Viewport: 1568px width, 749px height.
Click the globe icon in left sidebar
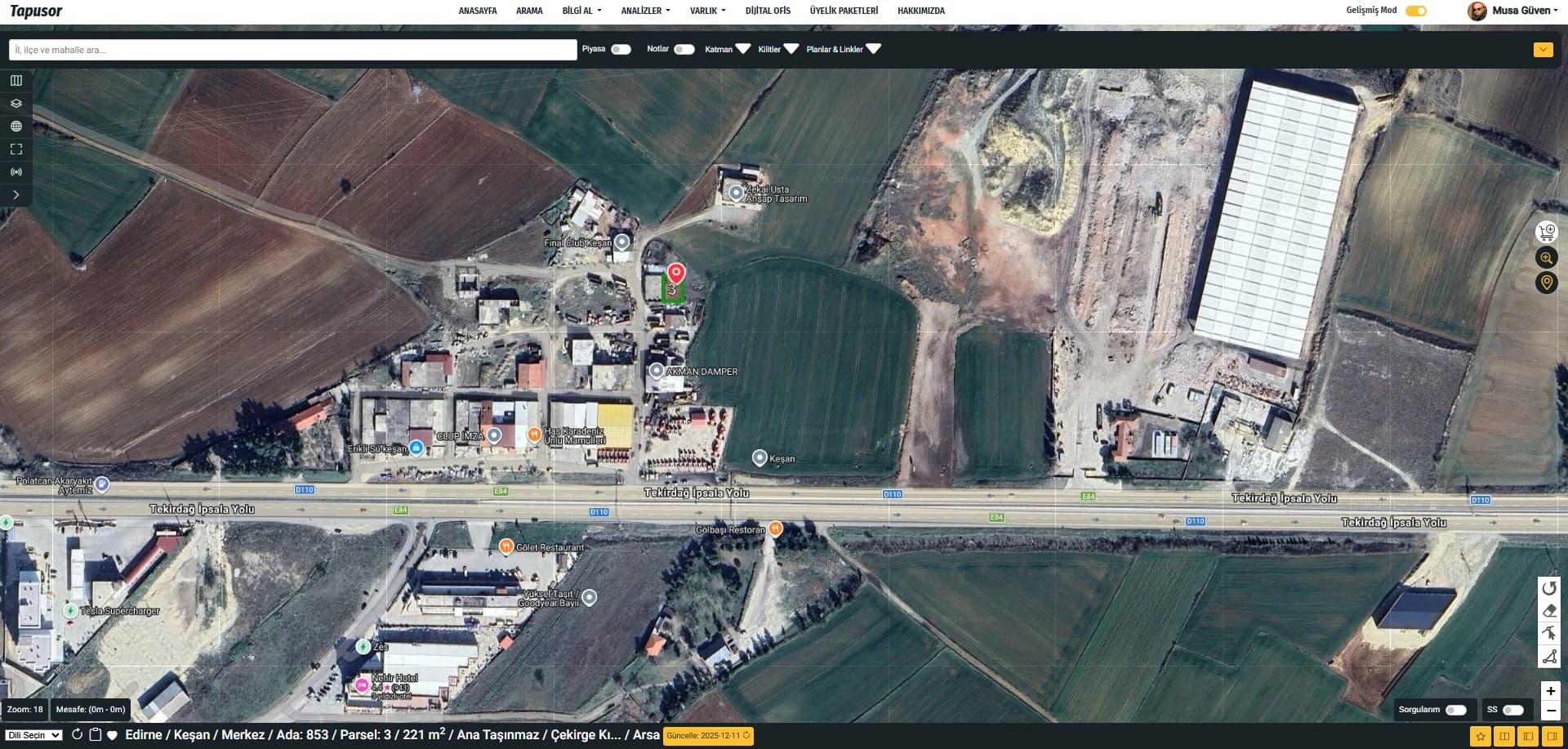tap(16, 127)
